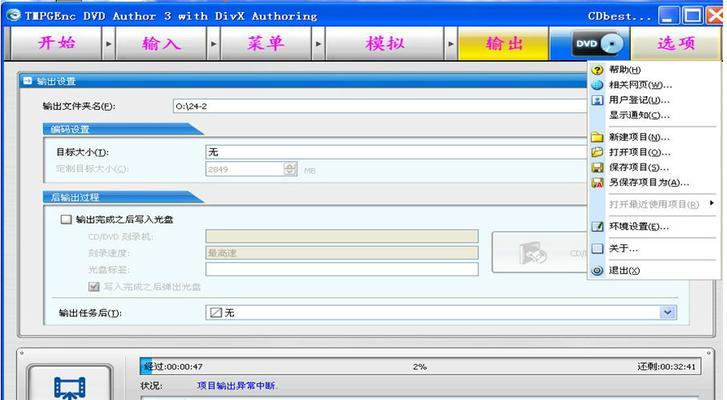Click the help question-mark icon for 帮助

[597, 70]
